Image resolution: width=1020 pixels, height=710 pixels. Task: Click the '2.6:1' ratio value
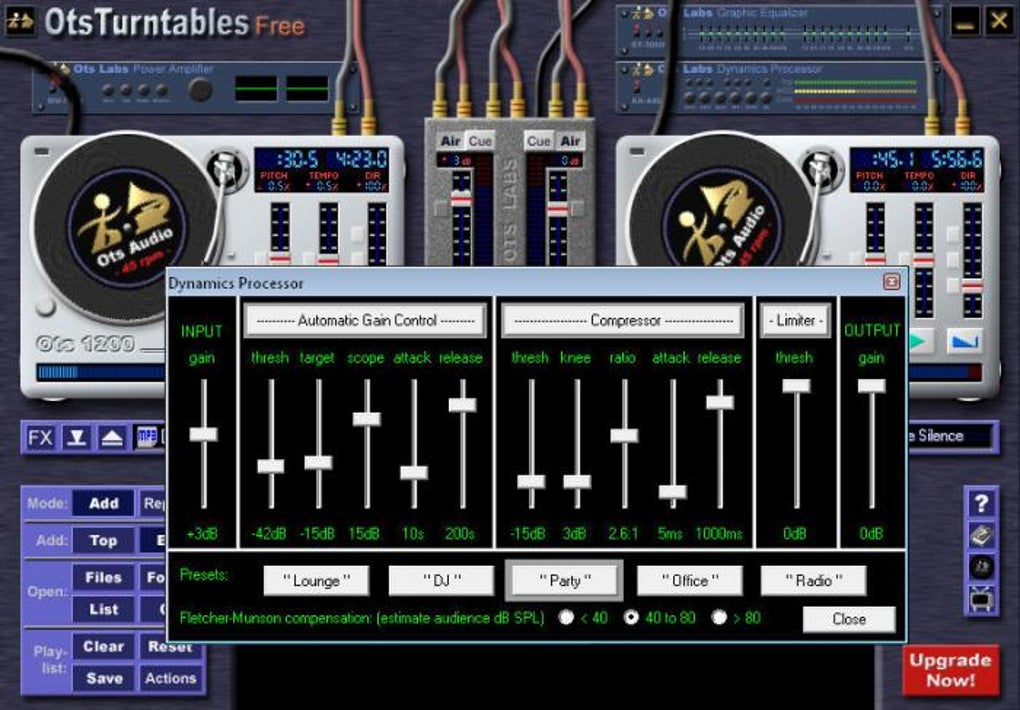click(623, 534)
